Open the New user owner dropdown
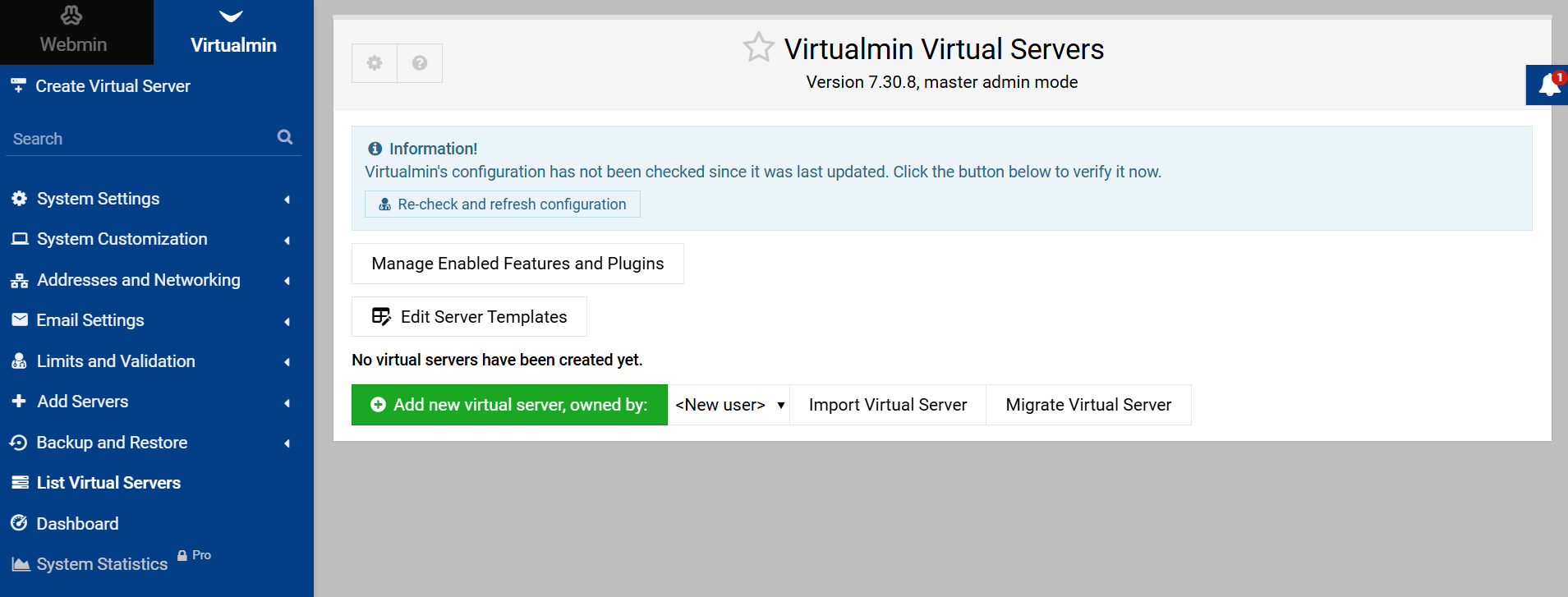Viewport: 1568px width, 597px height. coord(729,405)
